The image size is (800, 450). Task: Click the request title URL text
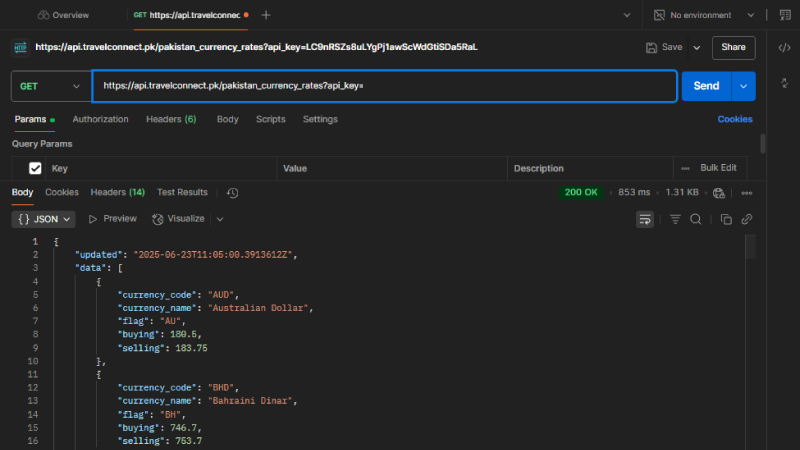(x=256, y=47)
